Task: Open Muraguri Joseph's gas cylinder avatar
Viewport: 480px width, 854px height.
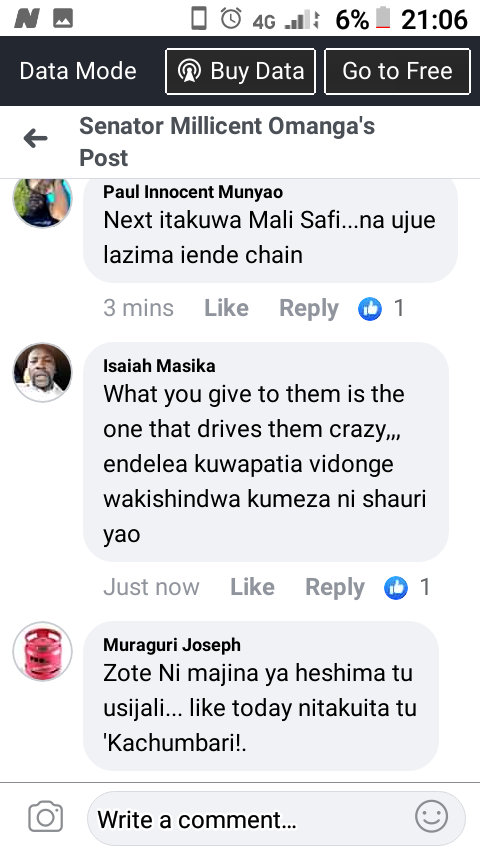Action: 42,651
